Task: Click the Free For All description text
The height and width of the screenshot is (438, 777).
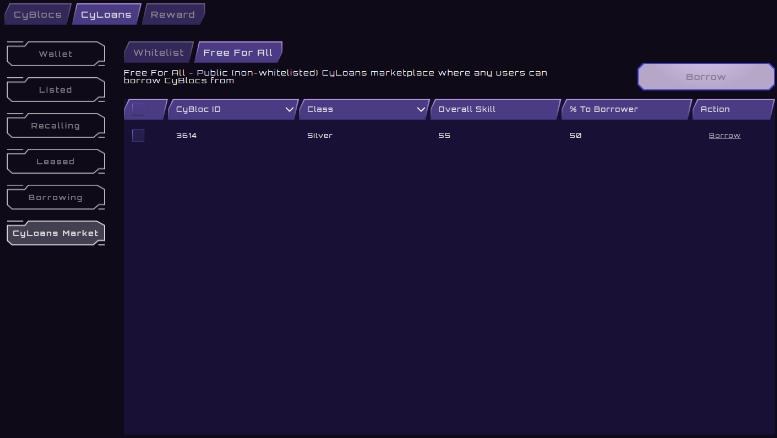Action: [335, 76]
